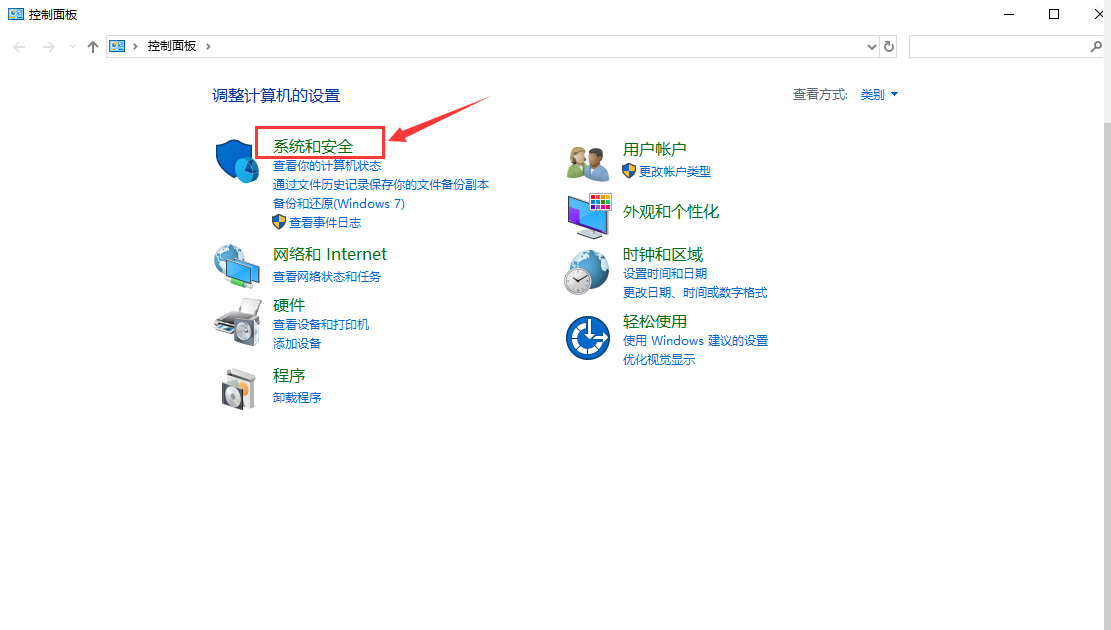Click the Clock and Region globe-clock icon
The image size is (1111, 630).
(587, 272)
